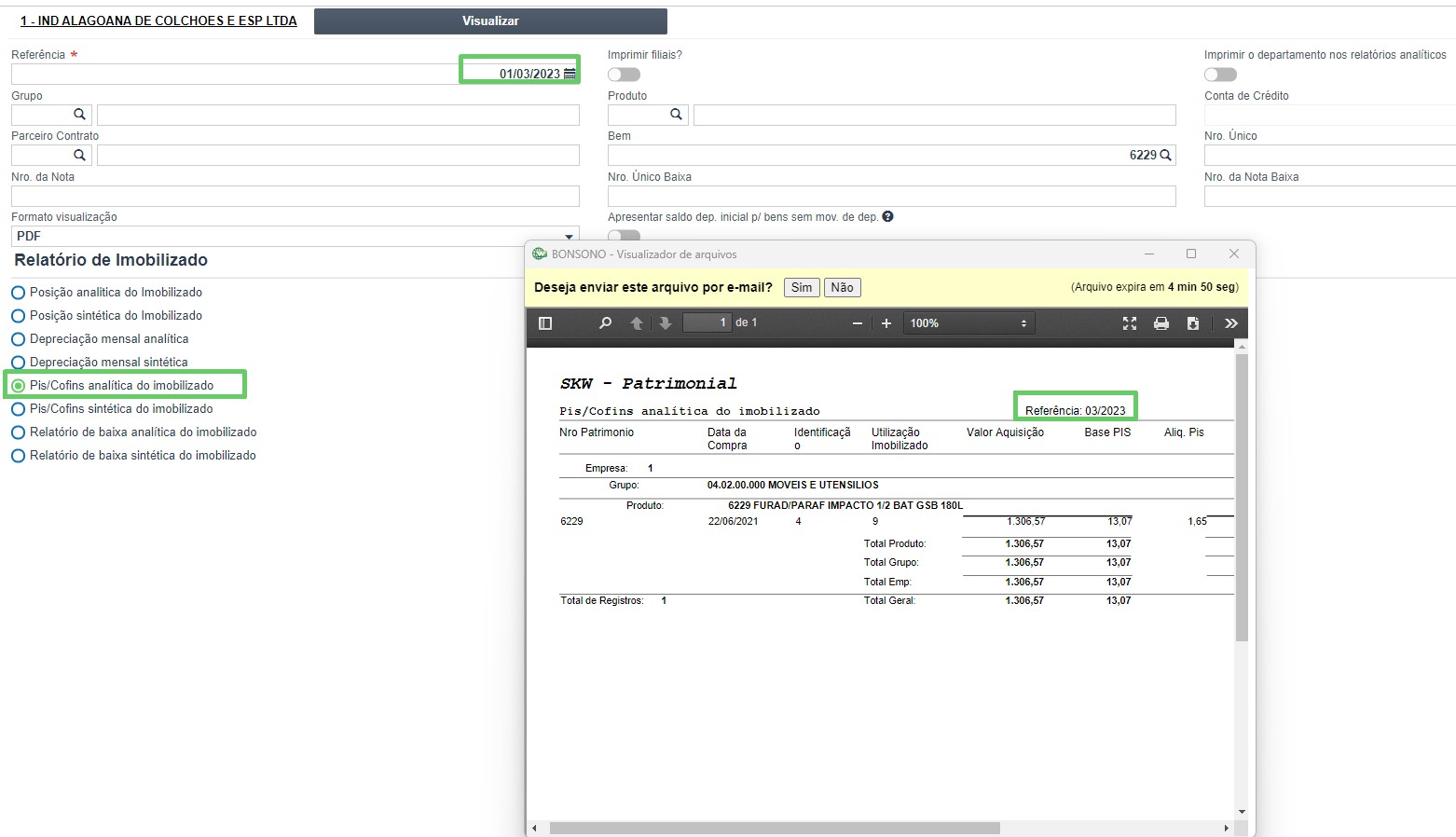Go to previous page in PDF viewer
Screen dimensions: 1456x837
pos(637,323)
